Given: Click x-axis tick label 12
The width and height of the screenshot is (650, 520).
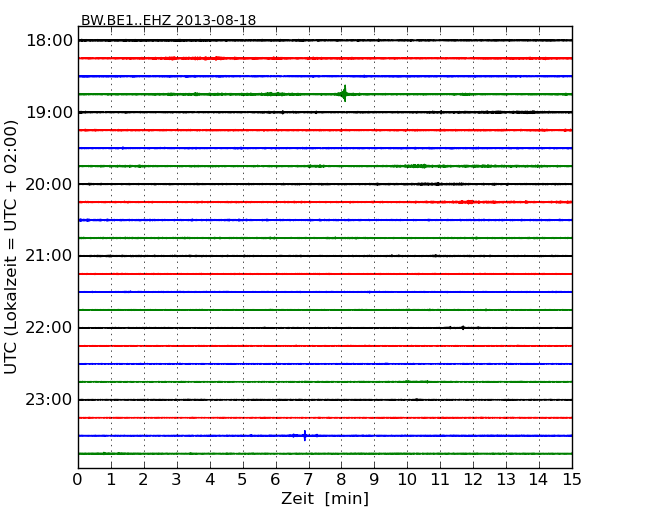Looking at the screenshot, I should pos(473,480).
